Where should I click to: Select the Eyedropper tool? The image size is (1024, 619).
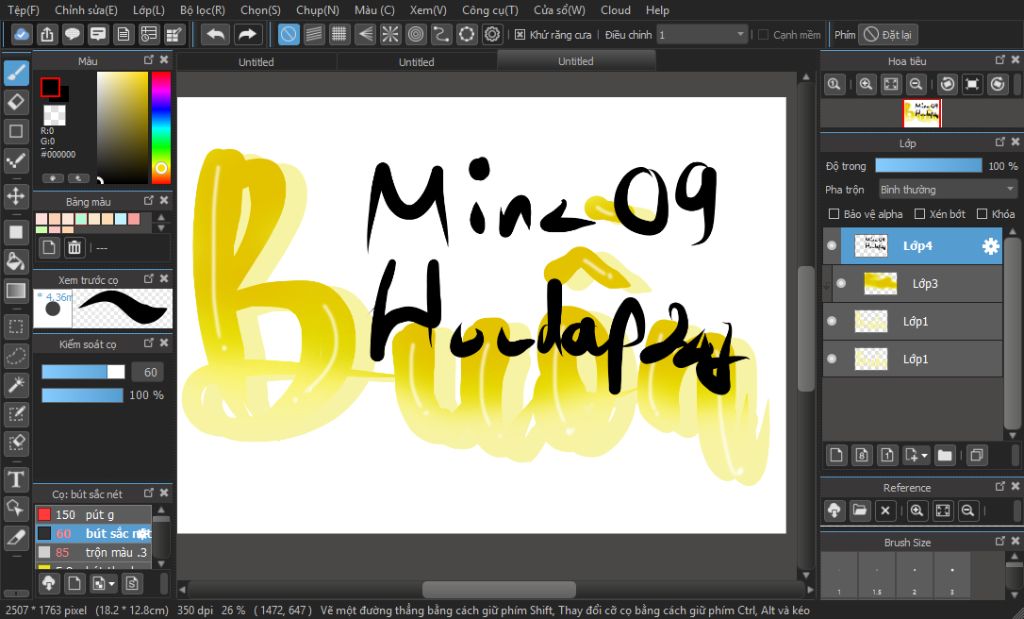(x=16, y=537)
